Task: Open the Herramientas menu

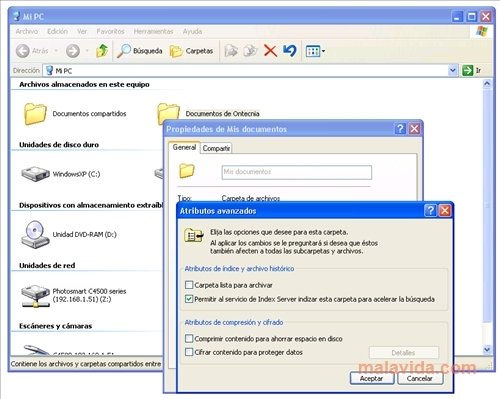Action: coord(153,31)
